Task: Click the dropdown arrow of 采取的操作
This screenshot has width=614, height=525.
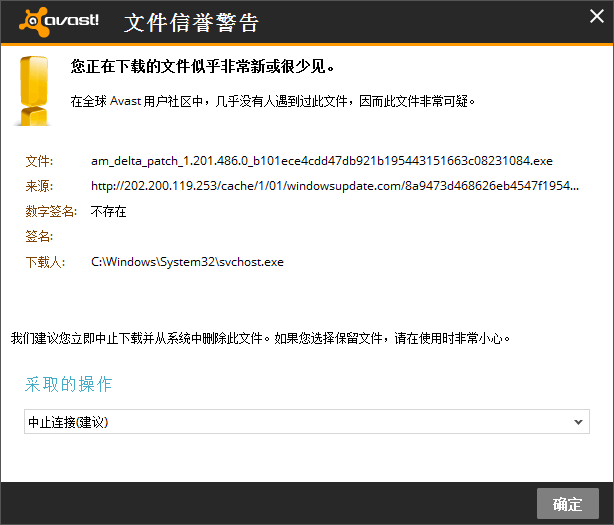Action: coord(578,422)
